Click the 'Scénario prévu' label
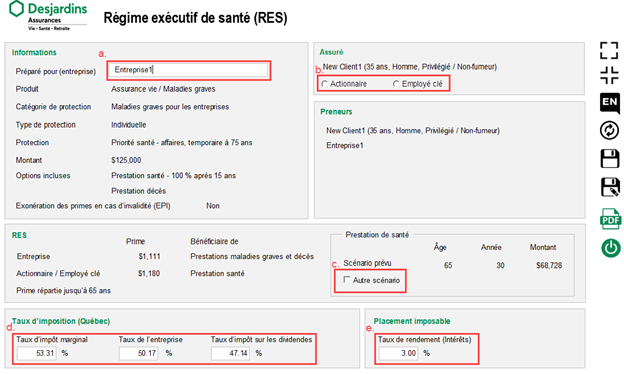624x374 pixels. [x=367, y=263]
